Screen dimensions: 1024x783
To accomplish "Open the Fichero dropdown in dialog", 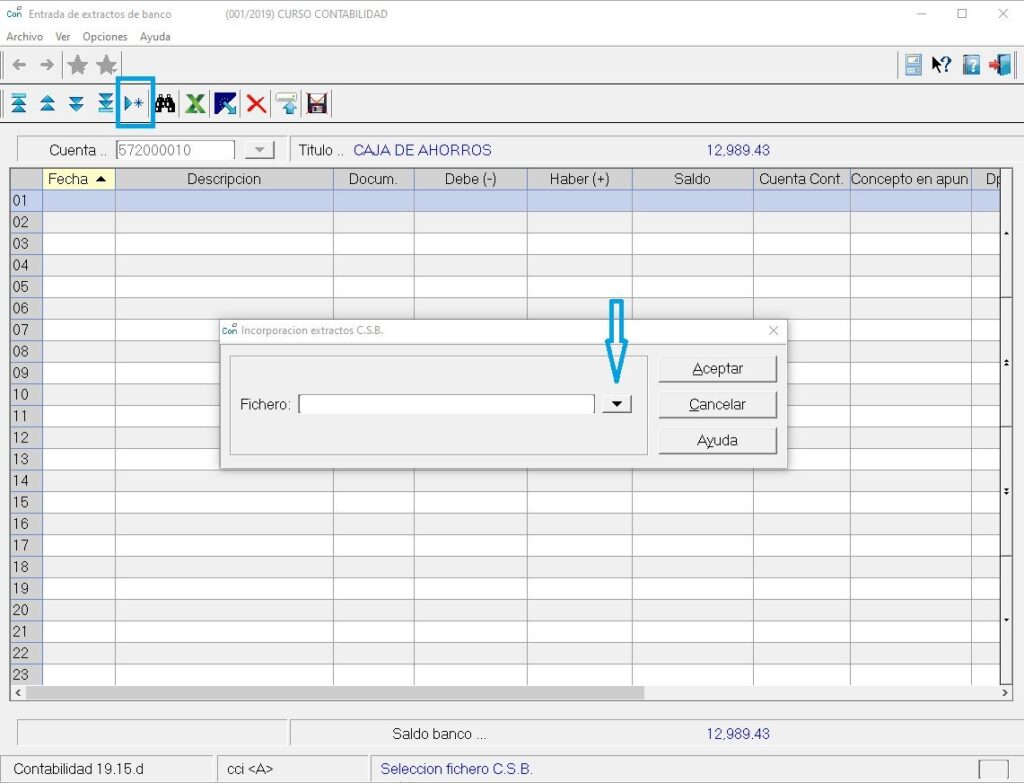I will (x=616, y=404).
